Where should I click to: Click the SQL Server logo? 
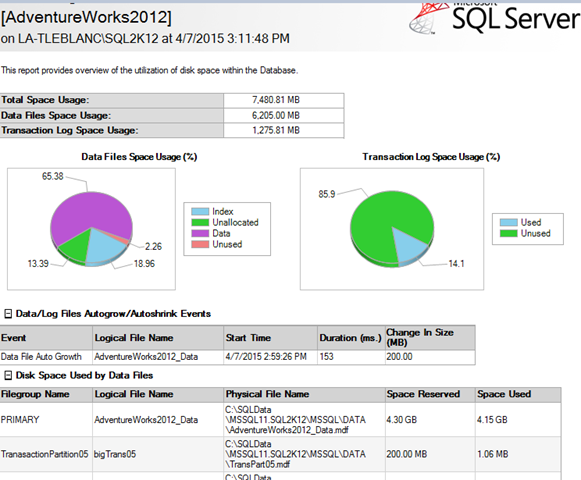tap(495, 18)
